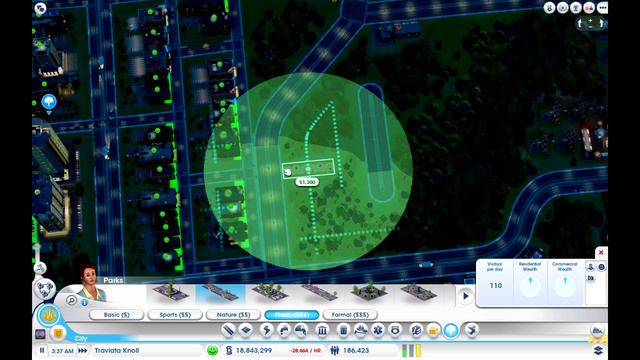Zoom in with the plus camera control
Viewport: 640px width, 360px height.
(x=590, y=20)
